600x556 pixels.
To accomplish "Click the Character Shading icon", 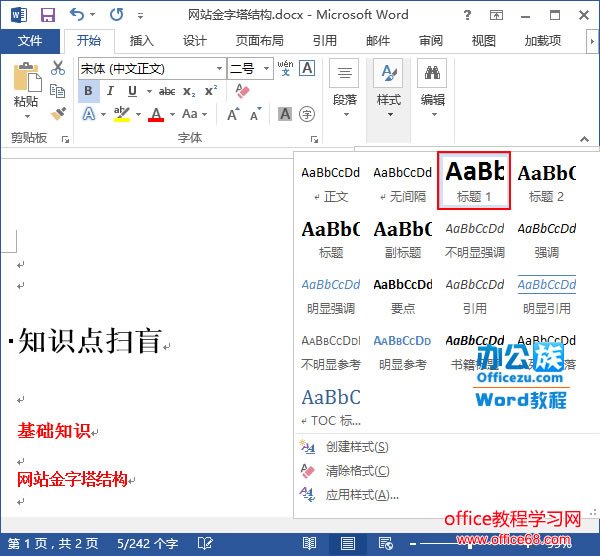I will 285,114.
